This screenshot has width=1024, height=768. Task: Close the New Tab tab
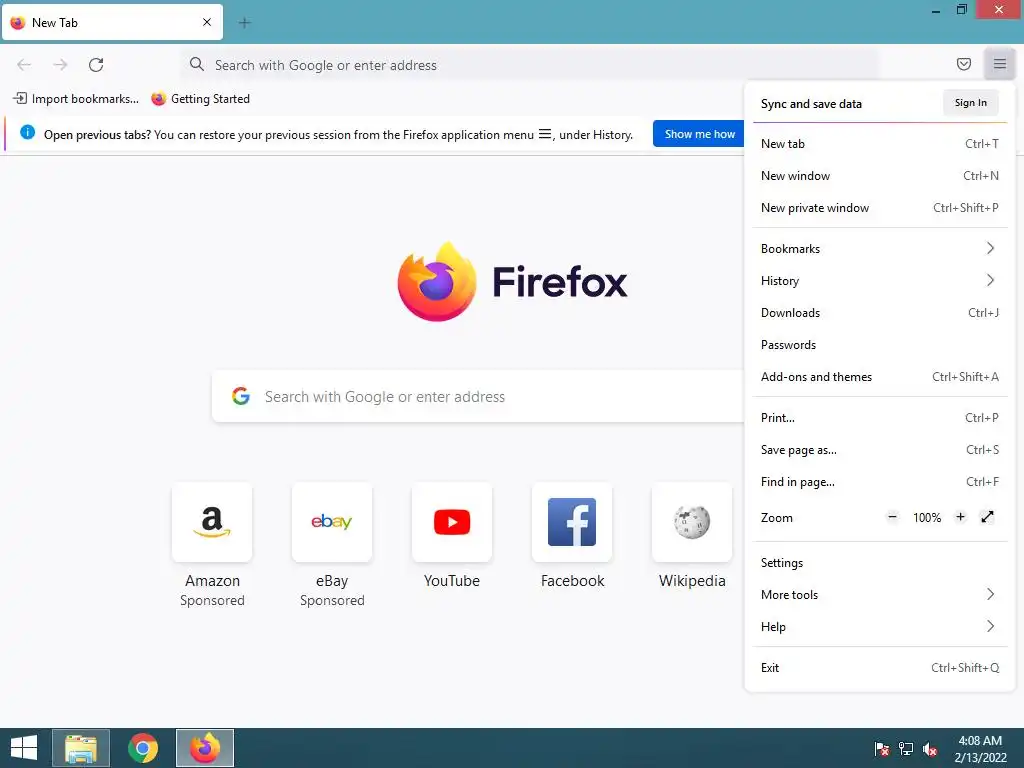[x=207, y=22]
